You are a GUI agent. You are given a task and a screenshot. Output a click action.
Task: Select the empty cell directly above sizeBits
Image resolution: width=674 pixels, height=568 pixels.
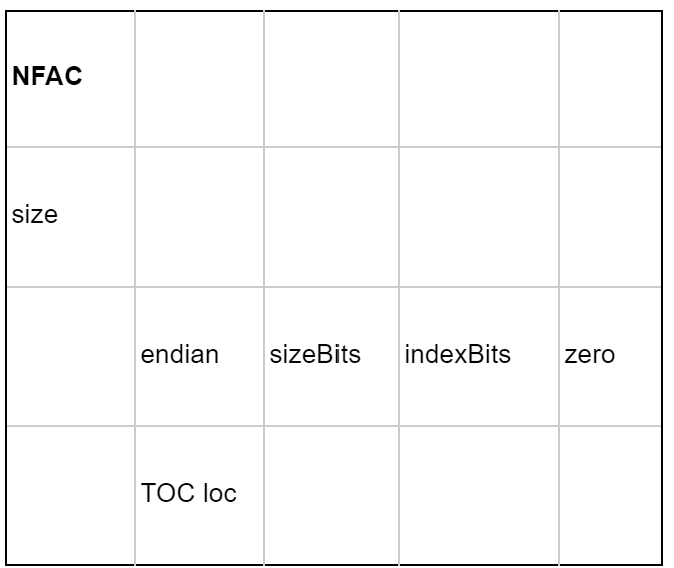(x=331, y=216)
